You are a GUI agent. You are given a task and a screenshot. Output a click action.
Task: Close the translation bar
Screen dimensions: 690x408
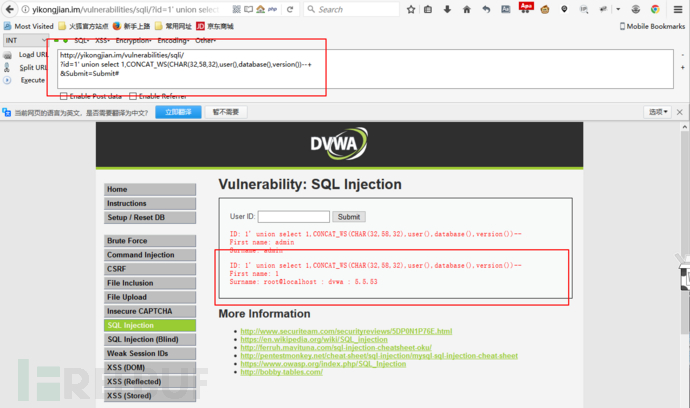point(680,112)
